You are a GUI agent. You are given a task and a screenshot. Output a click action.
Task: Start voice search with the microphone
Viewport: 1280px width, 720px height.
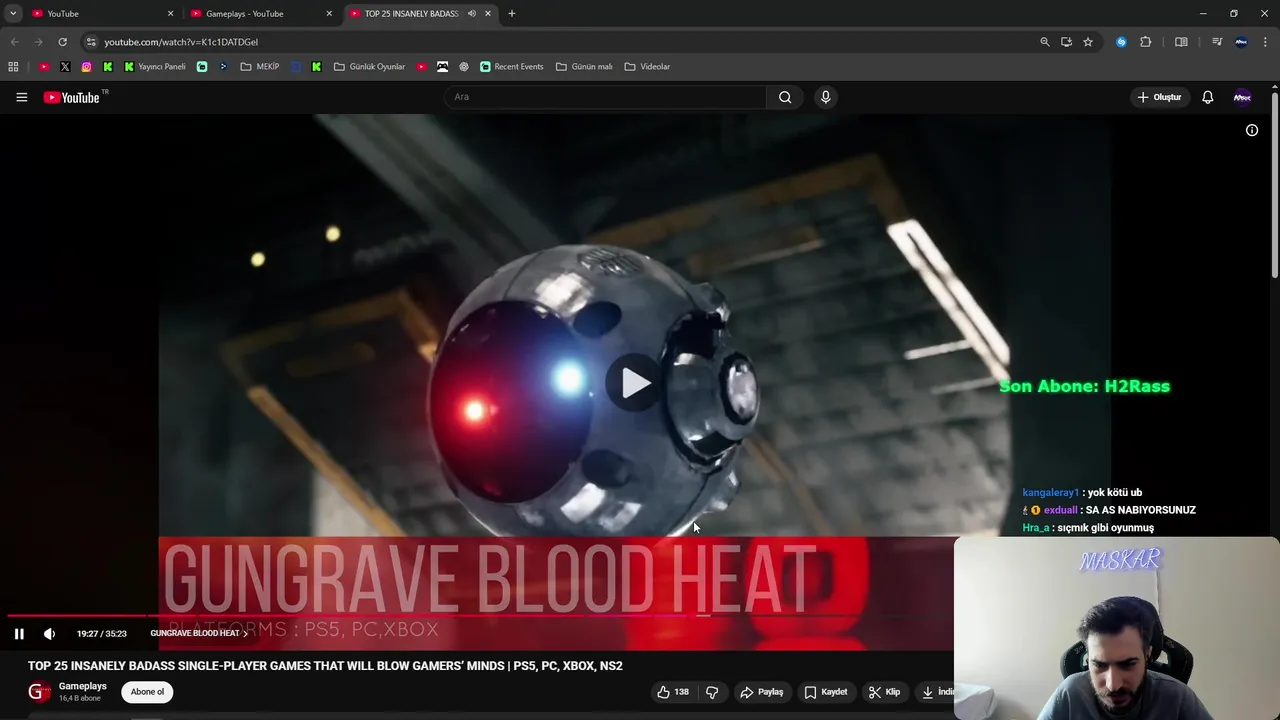[x=825, y=97]
